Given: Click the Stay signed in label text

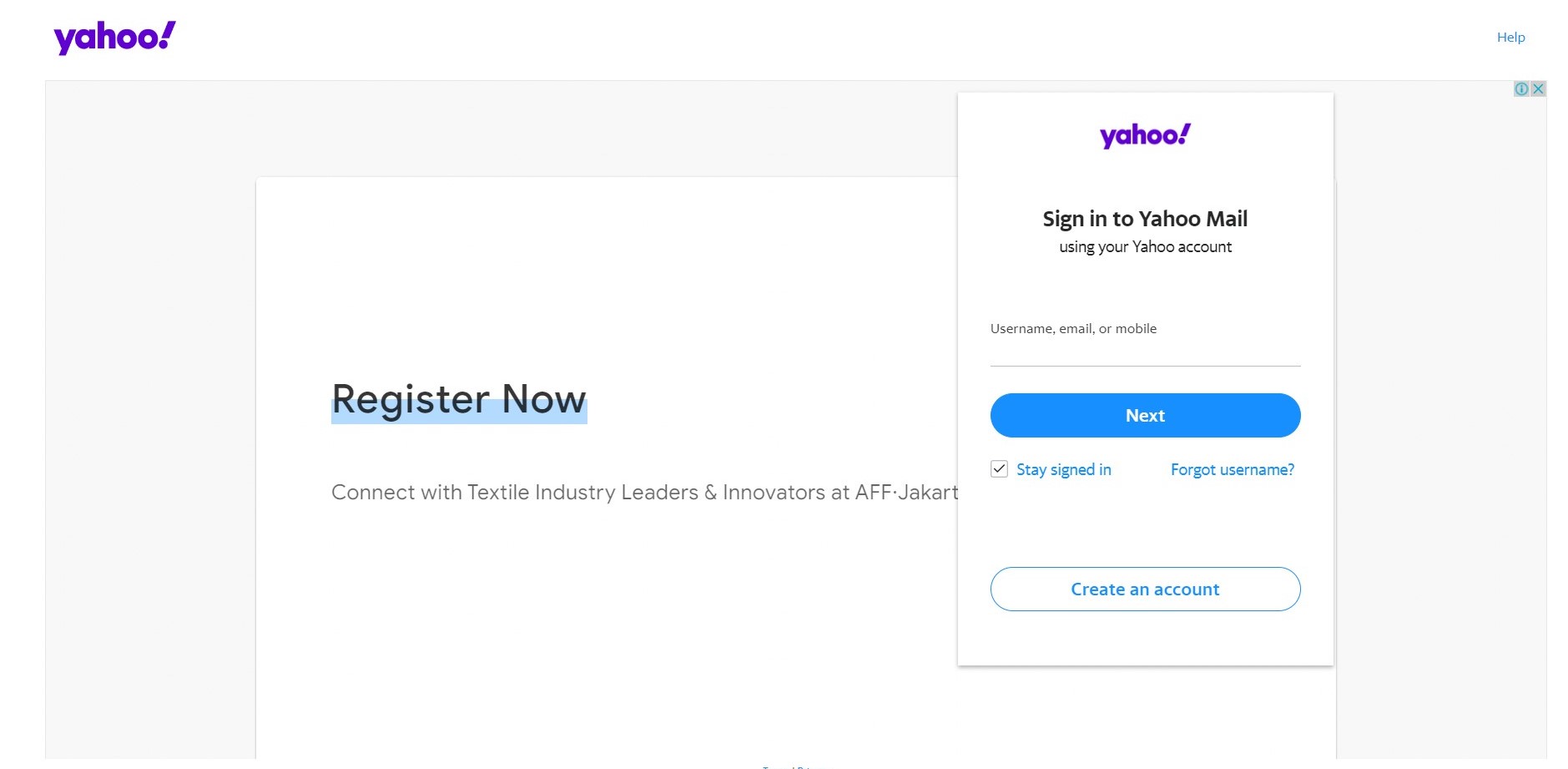Looking at the screenshot, I should point(1064,469).
